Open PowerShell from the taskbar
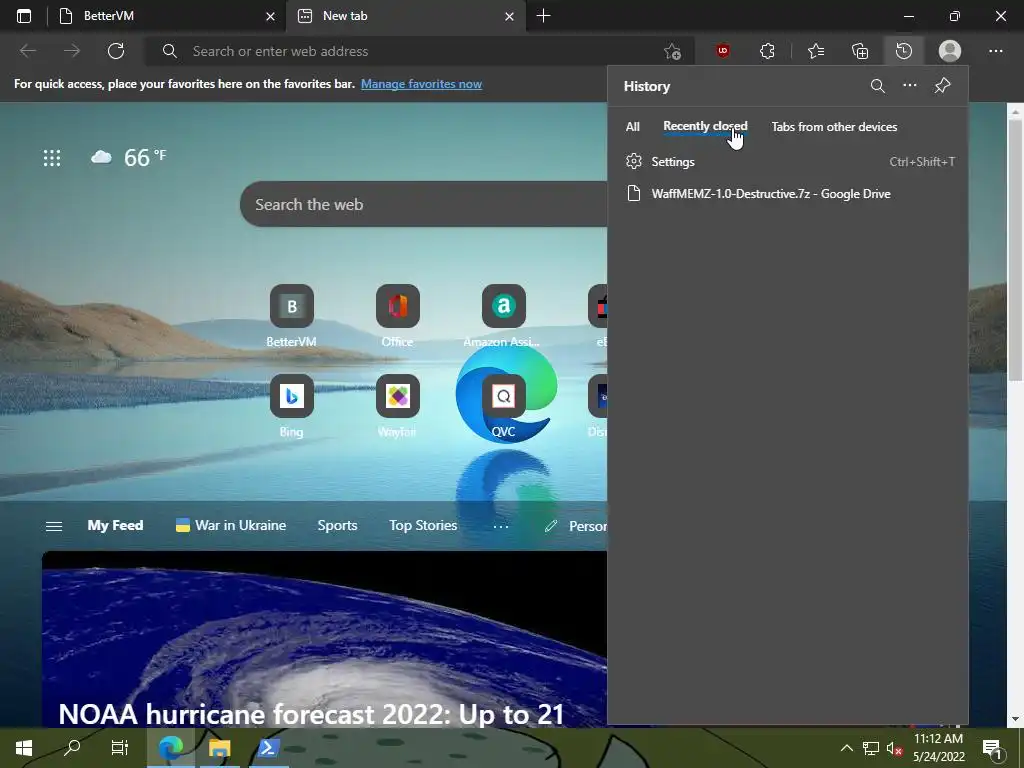The image size is (1024, 768). [268, 748]
